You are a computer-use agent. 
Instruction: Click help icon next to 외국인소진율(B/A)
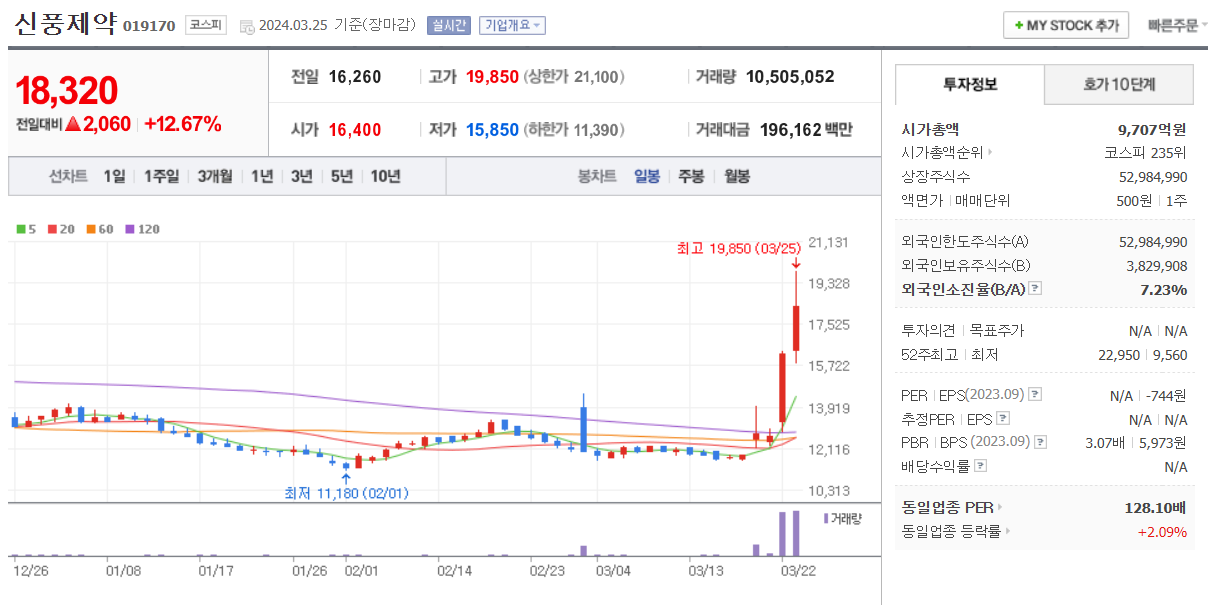[x=1035, y=289]
